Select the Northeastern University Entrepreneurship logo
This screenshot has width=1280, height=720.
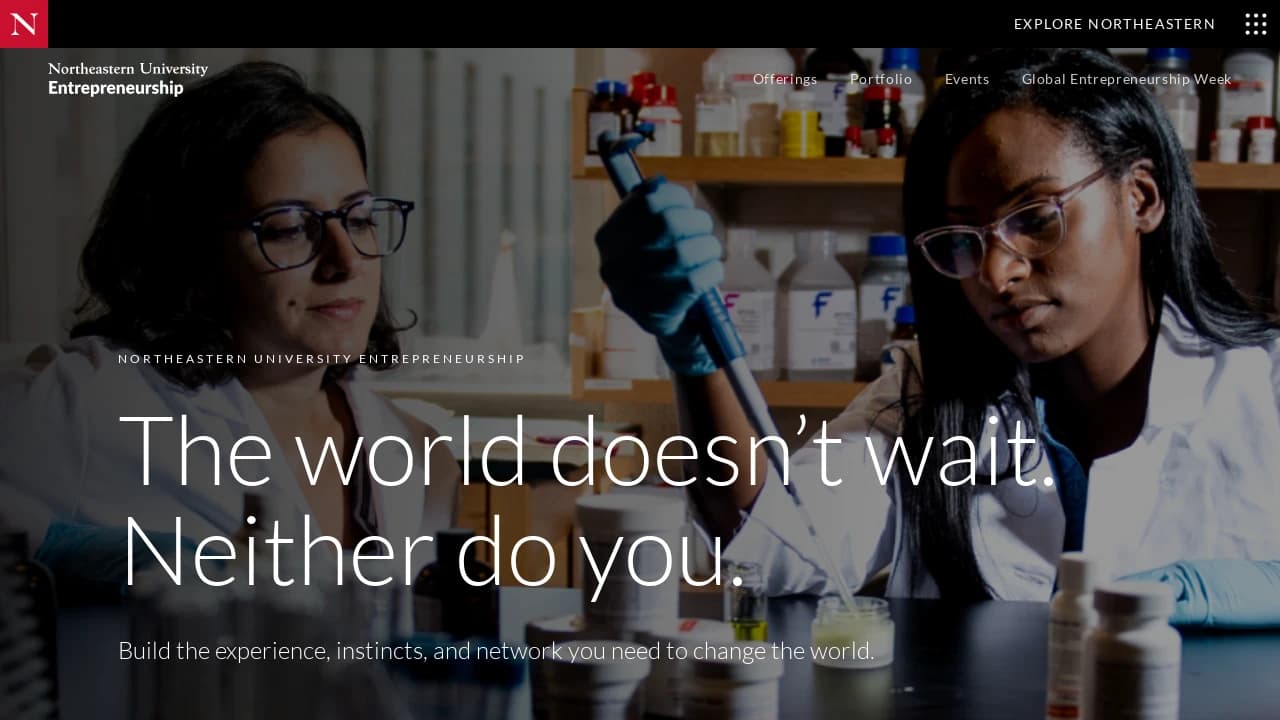click(127, 79)
